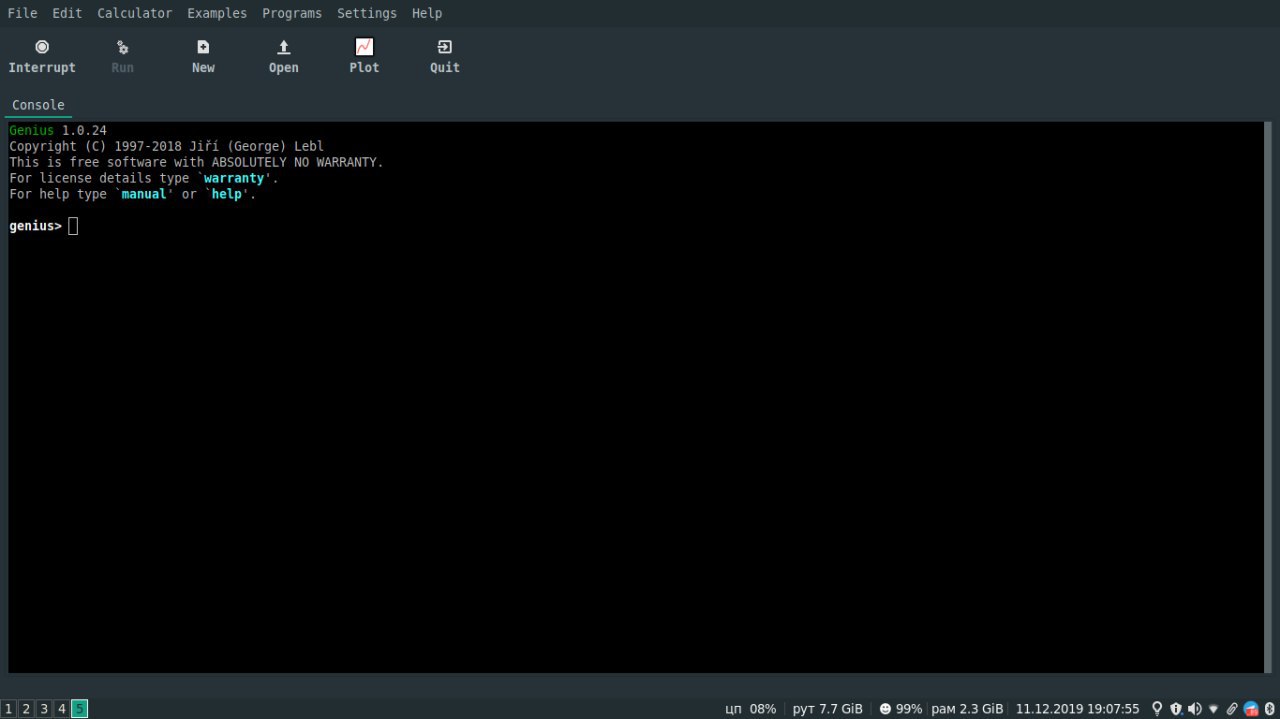1280x719 pixels.
Task: Switch to workspace 4
Action: (61, 709)
